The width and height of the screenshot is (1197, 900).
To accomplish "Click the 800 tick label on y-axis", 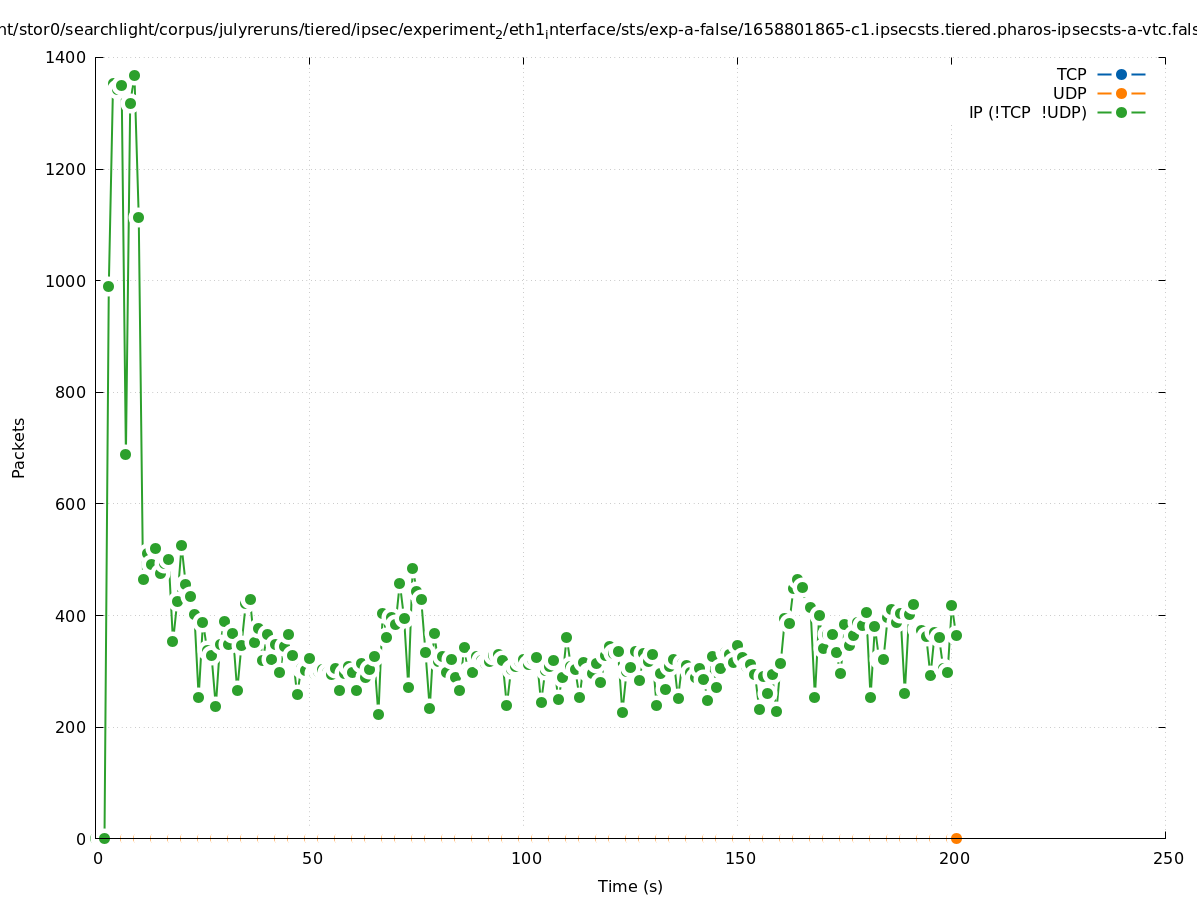I will pyautogui.click(x=69, y=393).
